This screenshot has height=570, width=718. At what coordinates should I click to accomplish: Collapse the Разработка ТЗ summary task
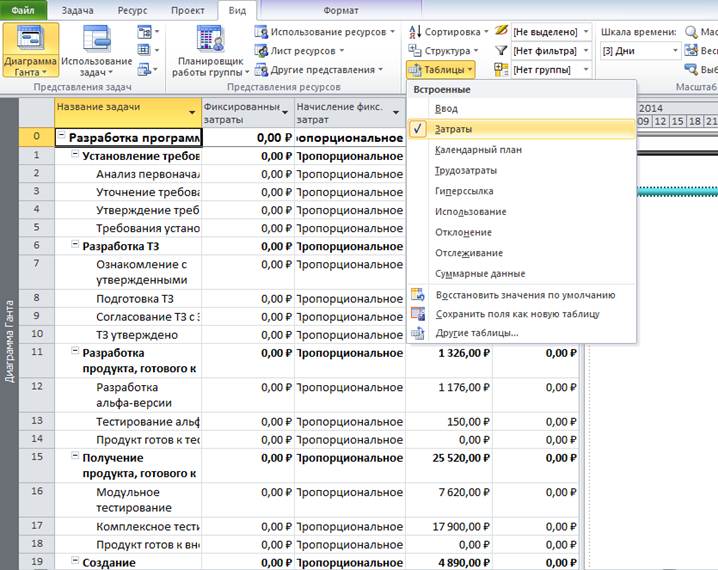click(75, 246)
